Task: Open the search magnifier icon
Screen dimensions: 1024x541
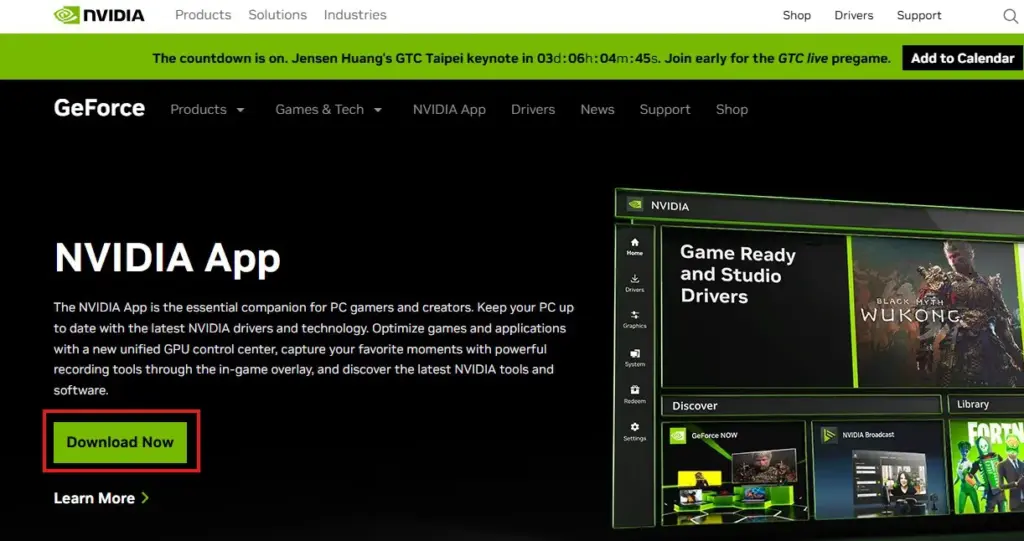Action: (1010, 16)
